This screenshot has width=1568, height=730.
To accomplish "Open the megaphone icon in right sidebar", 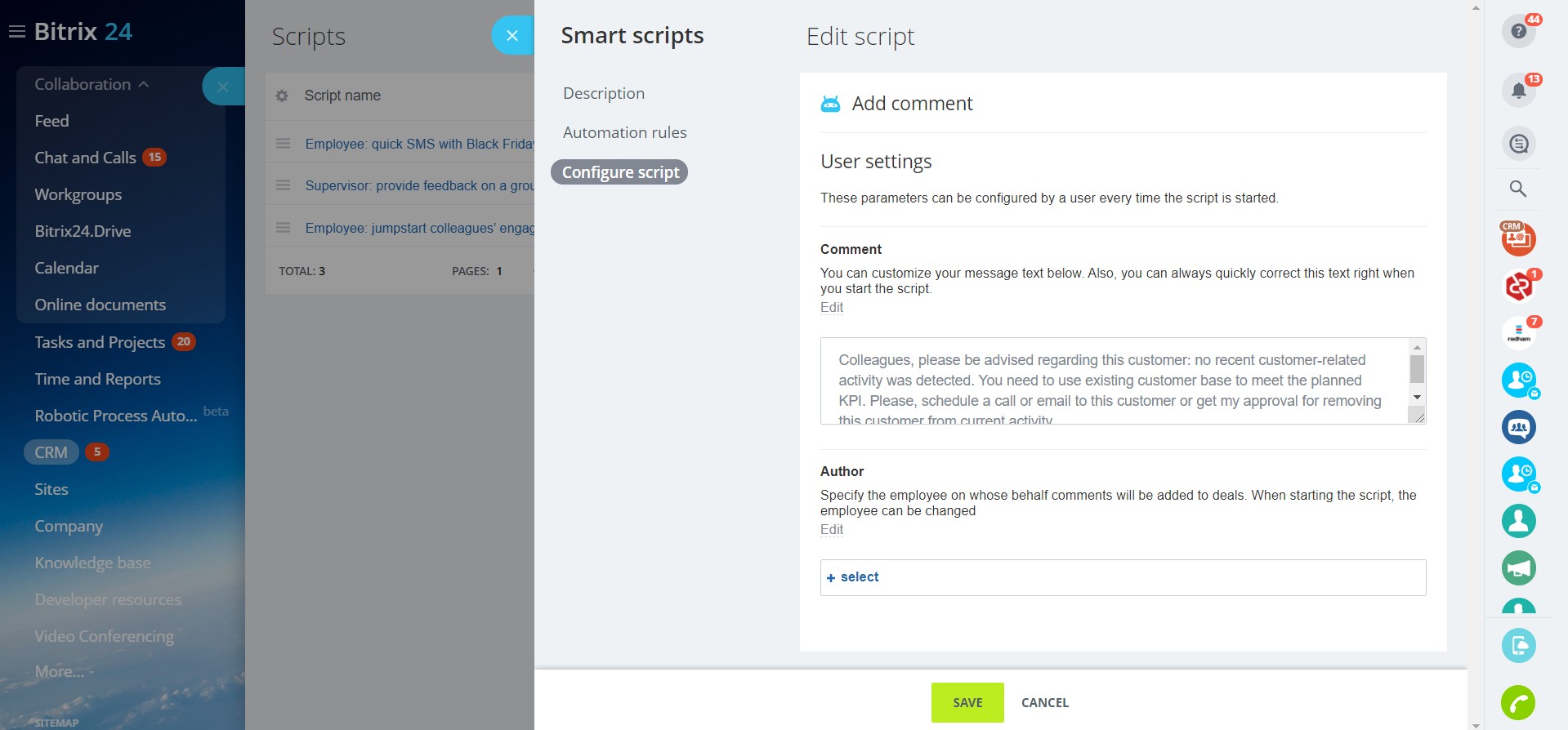I will [x=1518, y=568].
